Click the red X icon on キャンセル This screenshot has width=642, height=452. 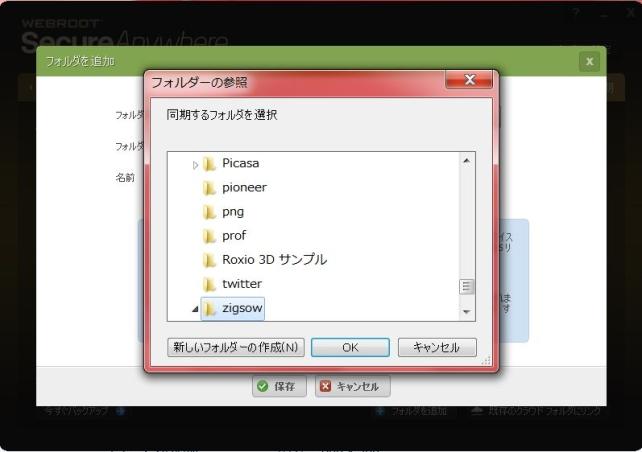click(326, 386)
